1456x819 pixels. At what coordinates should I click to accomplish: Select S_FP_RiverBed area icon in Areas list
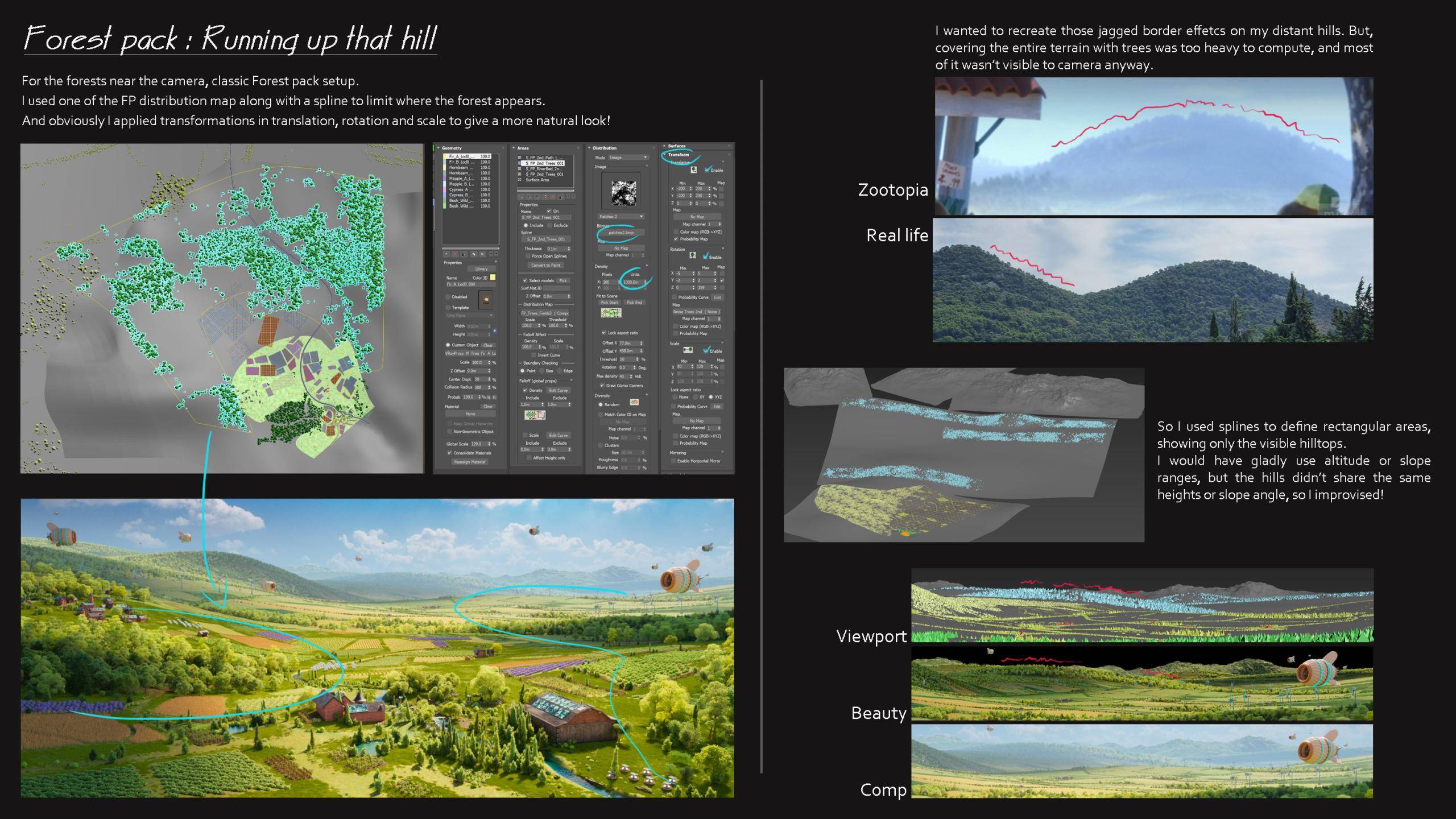coord(519,169)
